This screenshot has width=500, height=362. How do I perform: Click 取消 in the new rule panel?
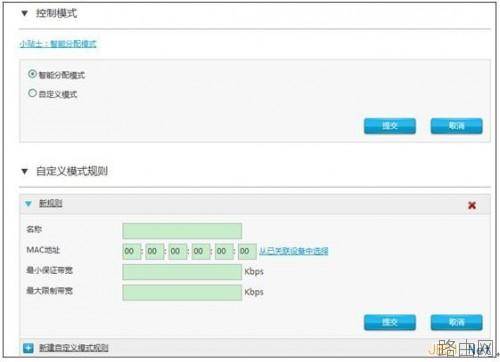click(456, 322)
